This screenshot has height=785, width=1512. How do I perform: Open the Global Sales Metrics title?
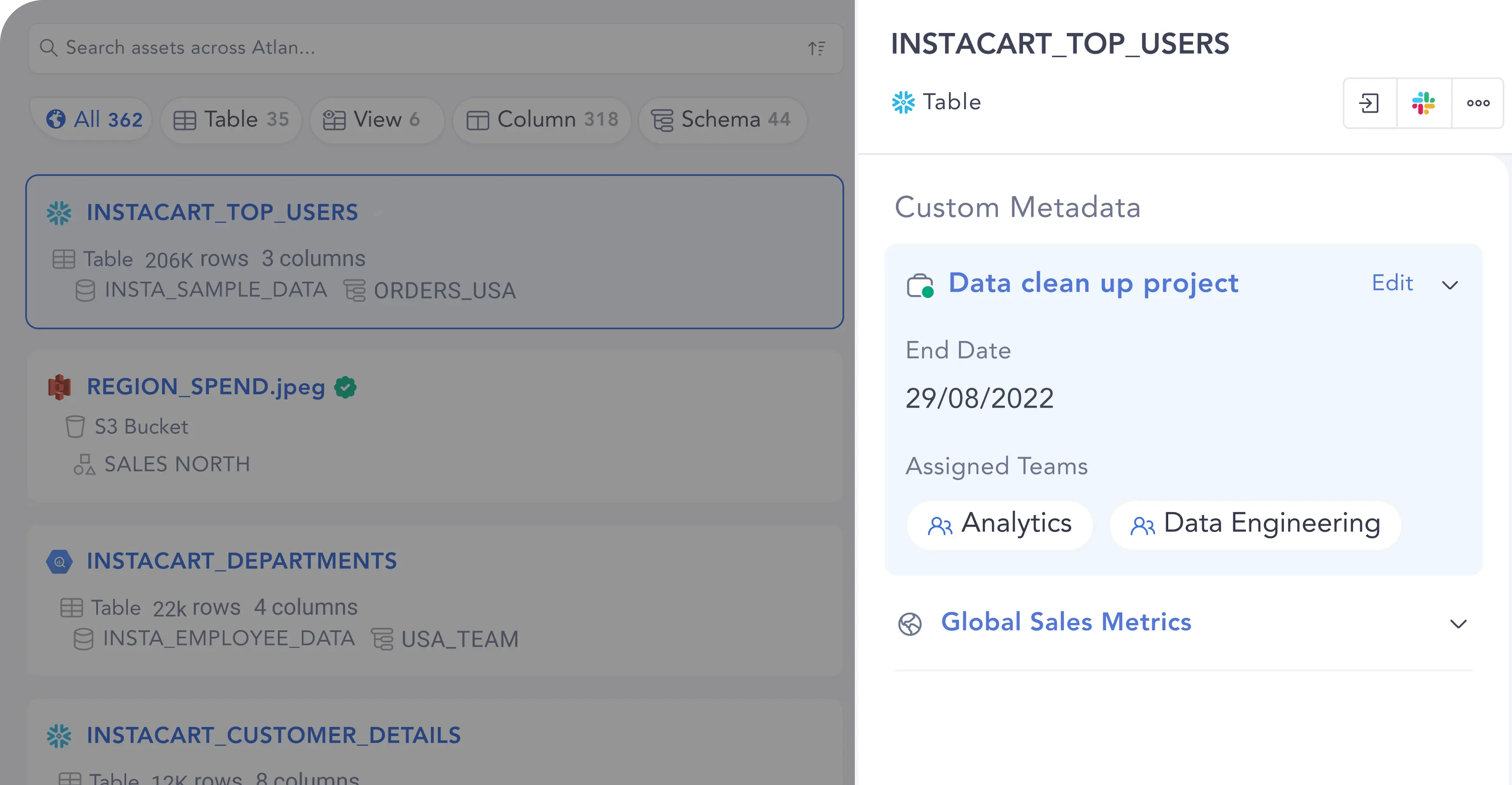(x=1066, y=622)
